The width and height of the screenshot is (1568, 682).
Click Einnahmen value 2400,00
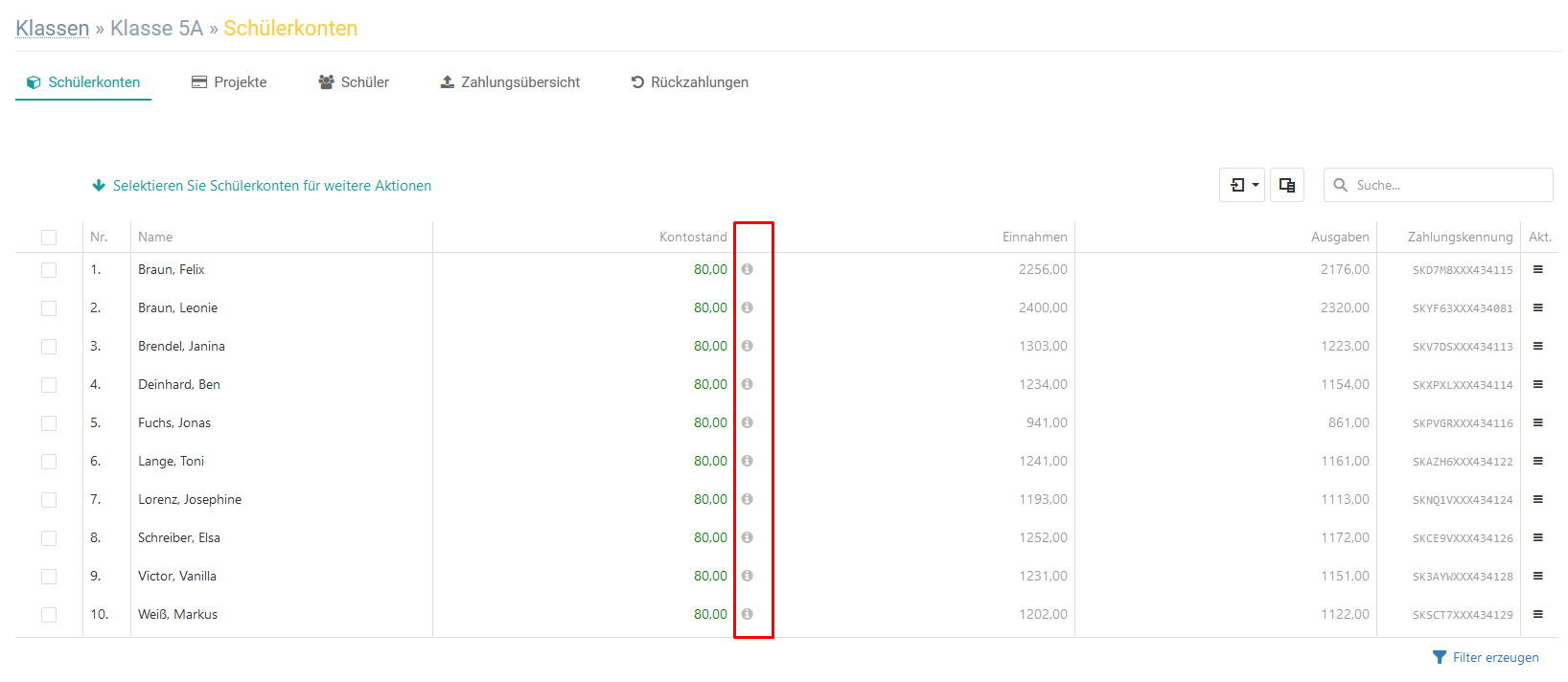[1043, 307]
